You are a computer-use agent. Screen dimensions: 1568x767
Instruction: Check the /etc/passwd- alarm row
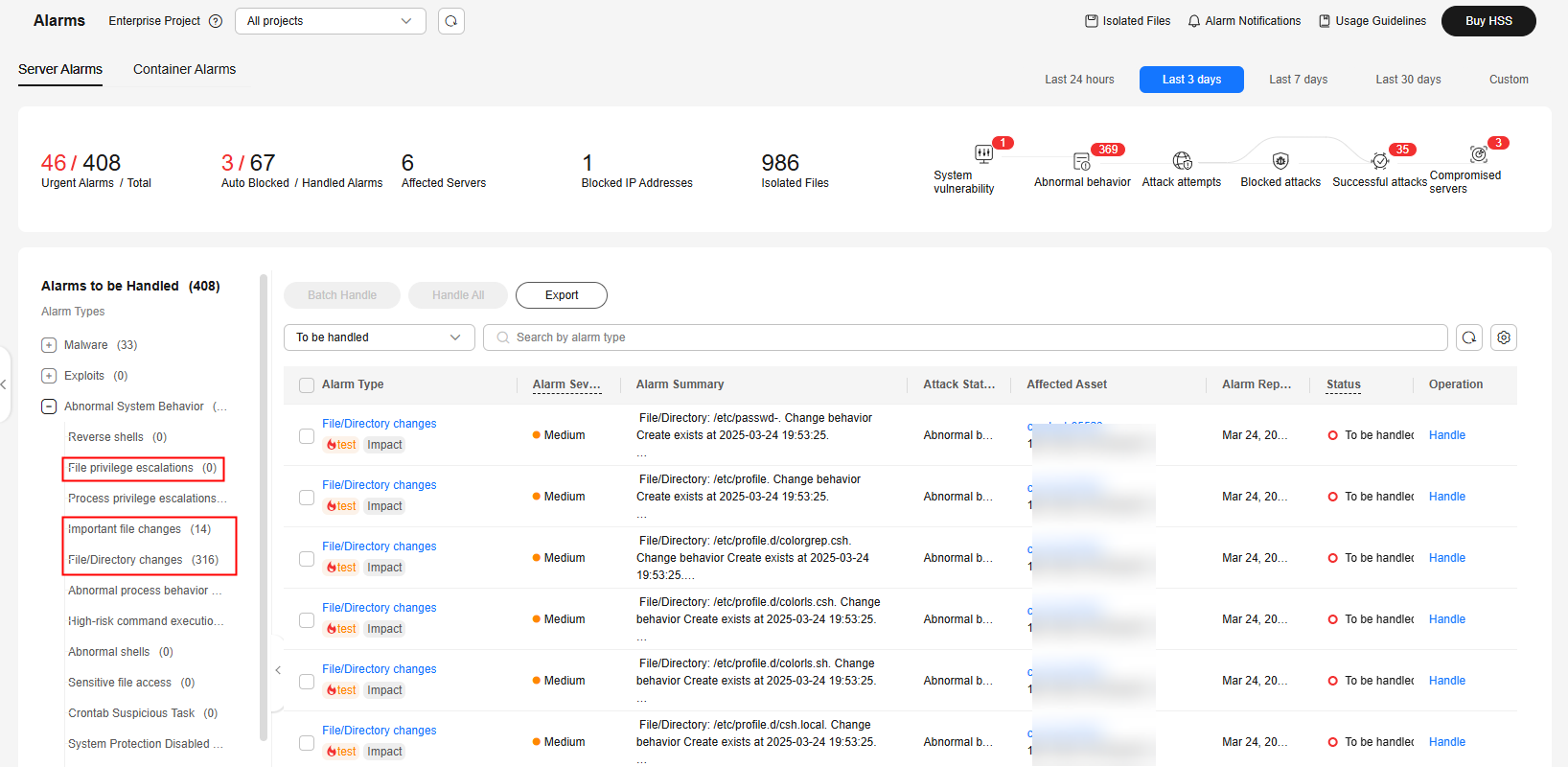[307, 436]
